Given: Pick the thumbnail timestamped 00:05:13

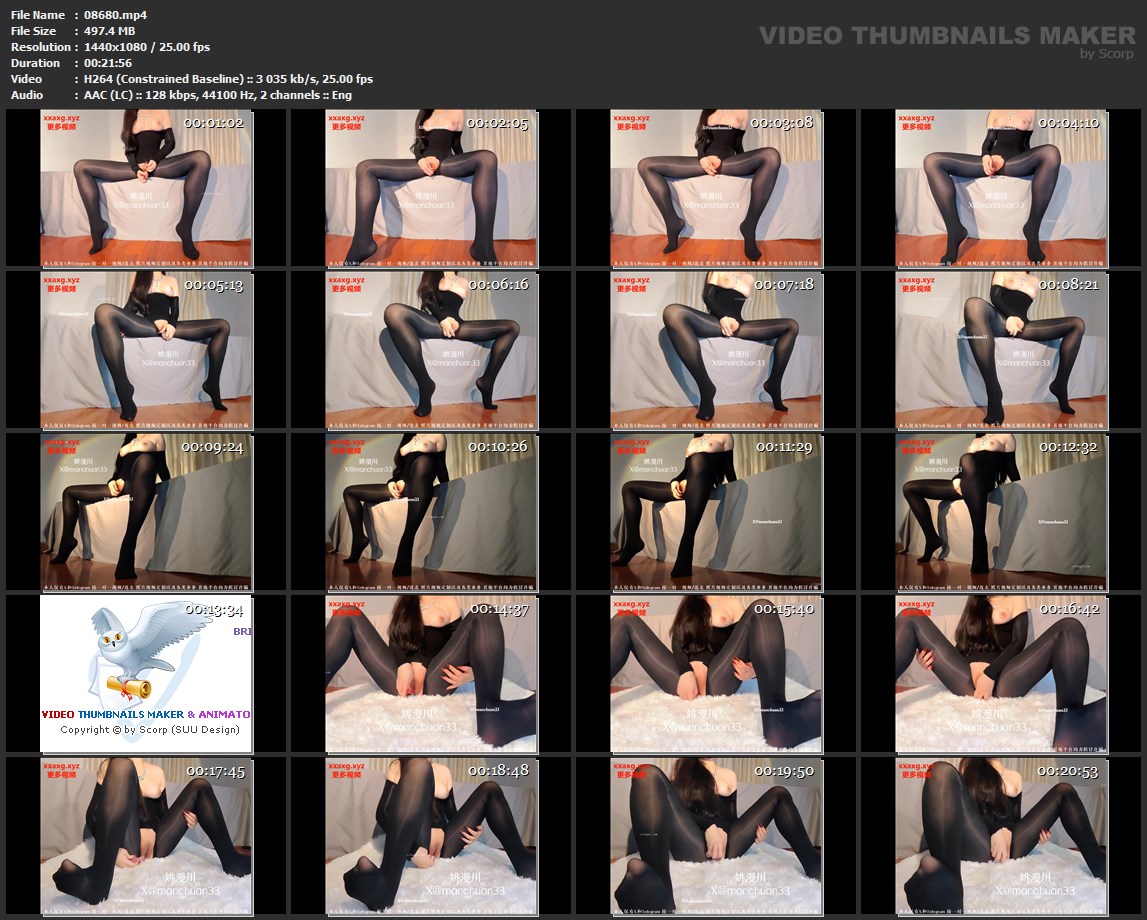Looking at the screenshot, I should pyautogui.click(x=146, y=351).
